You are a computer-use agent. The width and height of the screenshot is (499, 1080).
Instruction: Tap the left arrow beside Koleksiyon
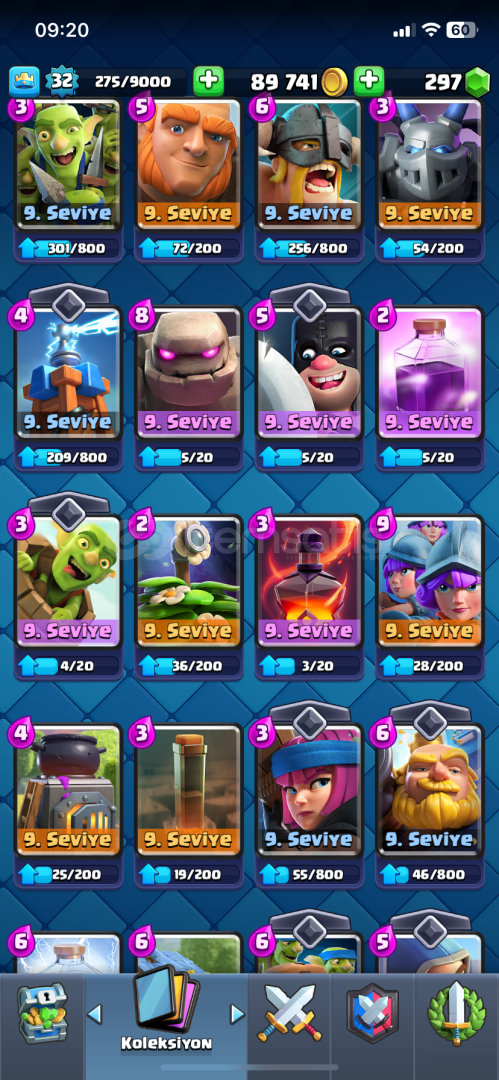coord(94,1013)
